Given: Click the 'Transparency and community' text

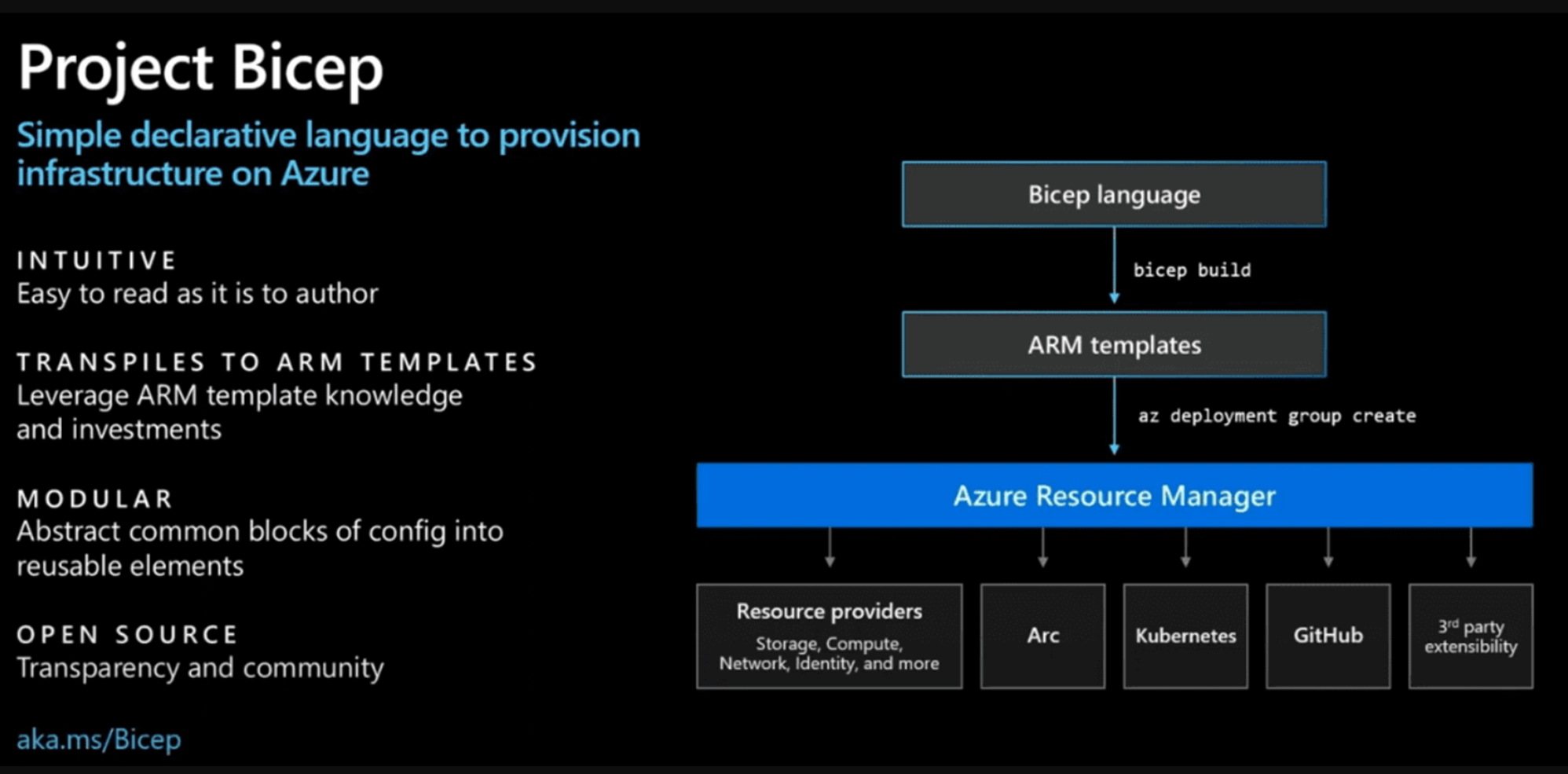Looking at the screenshot, I should [200, 668].
